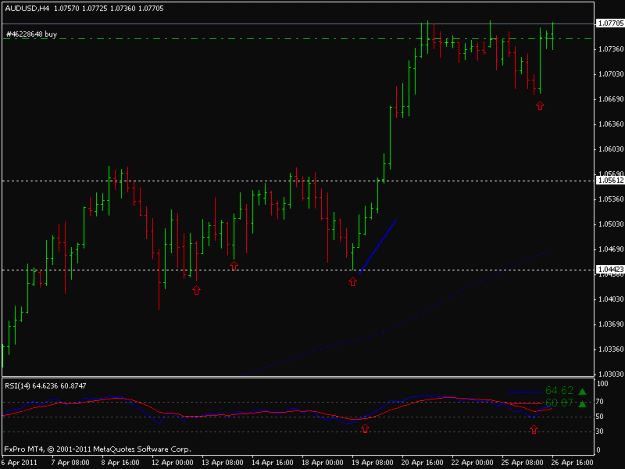Click the current price label 1.07705
This screenshot has width=625, height=469.
pos(610,24)
